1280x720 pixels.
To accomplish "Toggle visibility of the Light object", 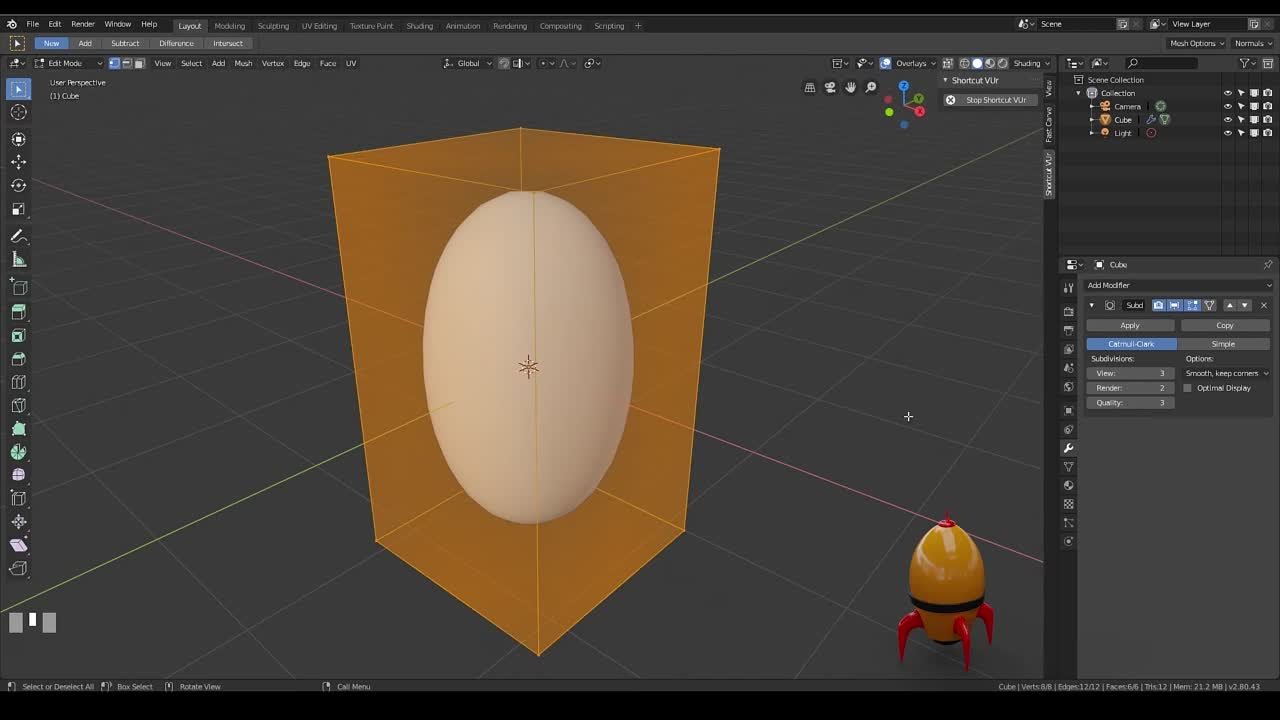I will point(1228,133).
